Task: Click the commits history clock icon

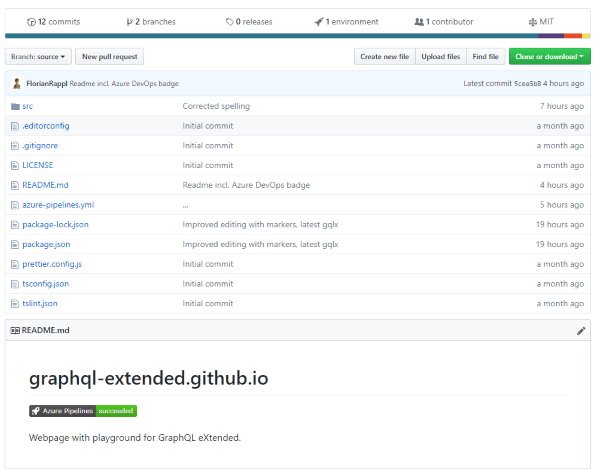Action: [31, 22]
